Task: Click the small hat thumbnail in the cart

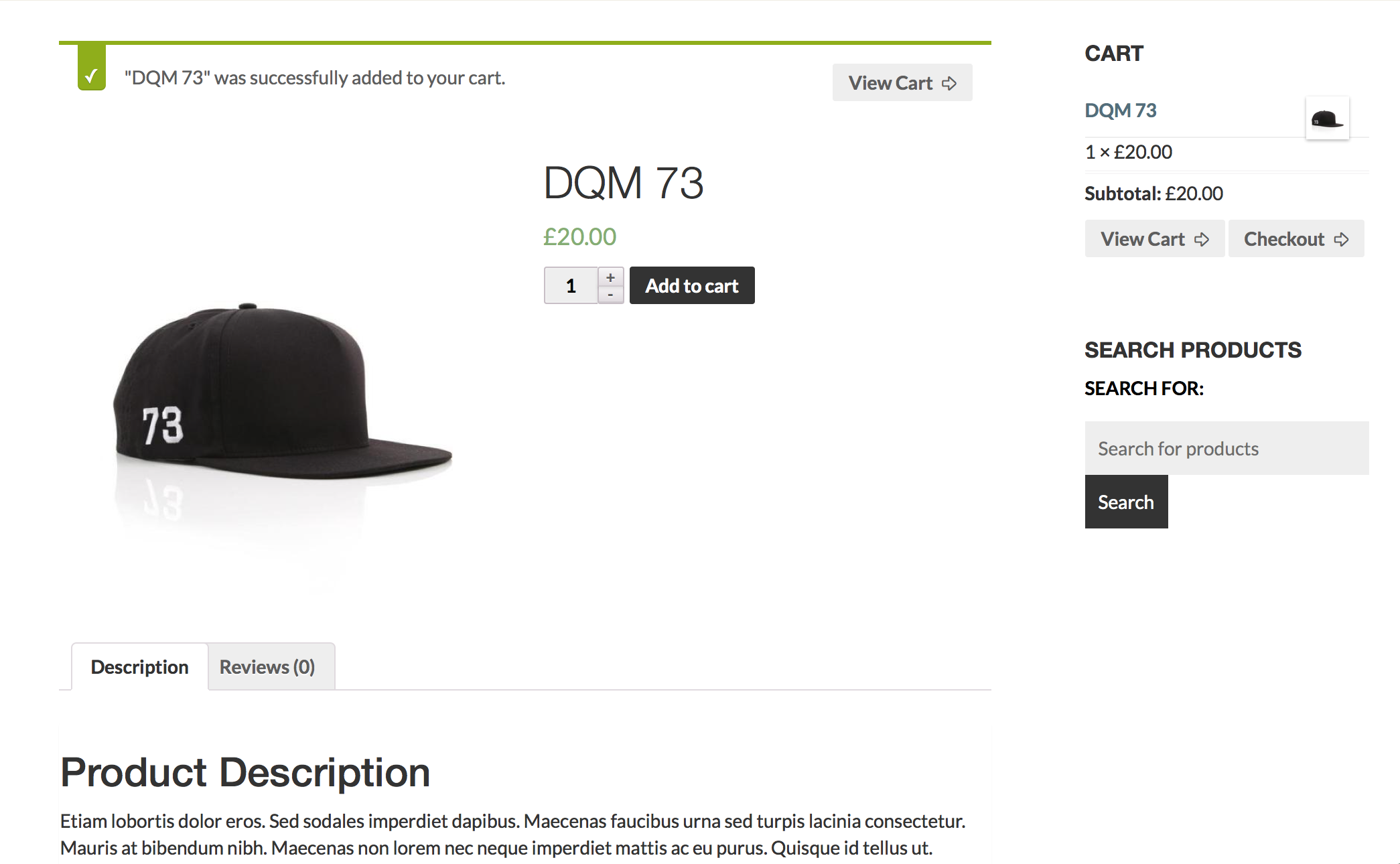Action: coord(1327,119)
